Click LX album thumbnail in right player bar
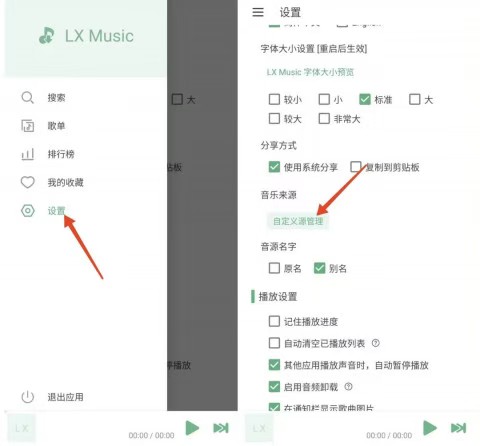The image size is (480, 446). coord(259,428)
